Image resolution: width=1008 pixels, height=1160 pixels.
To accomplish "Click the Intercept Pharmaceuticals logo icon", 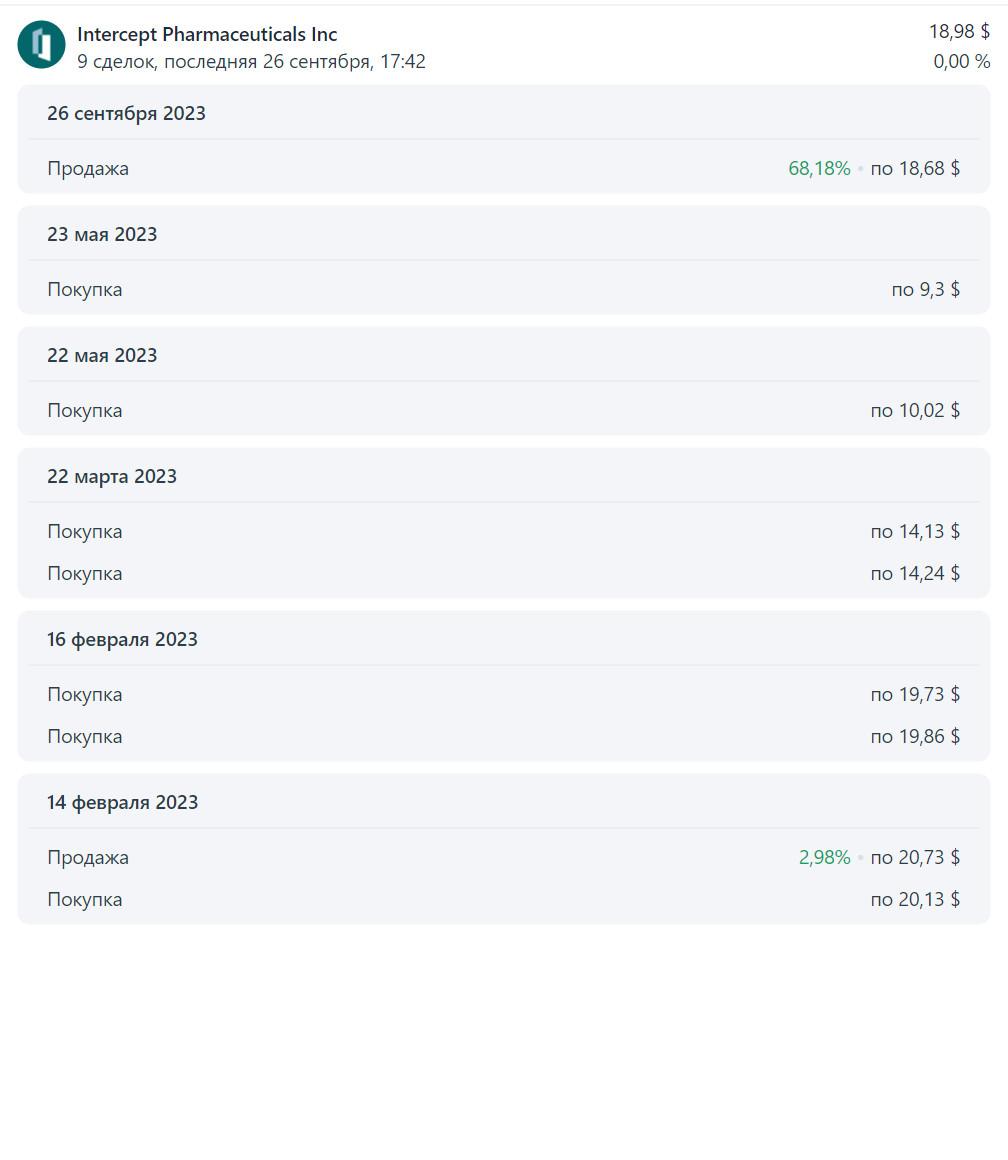I will [41, 45].
